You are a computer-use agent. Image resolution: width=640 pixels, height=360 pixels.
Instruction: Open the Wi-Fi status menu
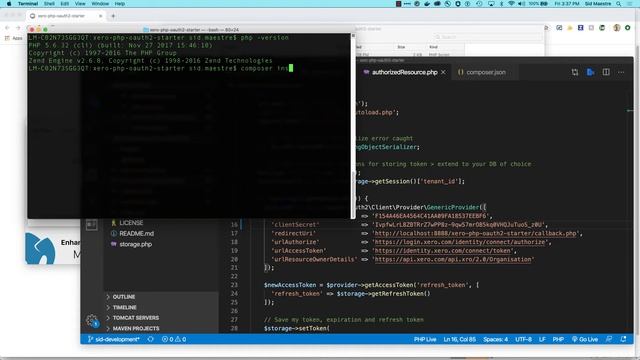tap(511, 4)
